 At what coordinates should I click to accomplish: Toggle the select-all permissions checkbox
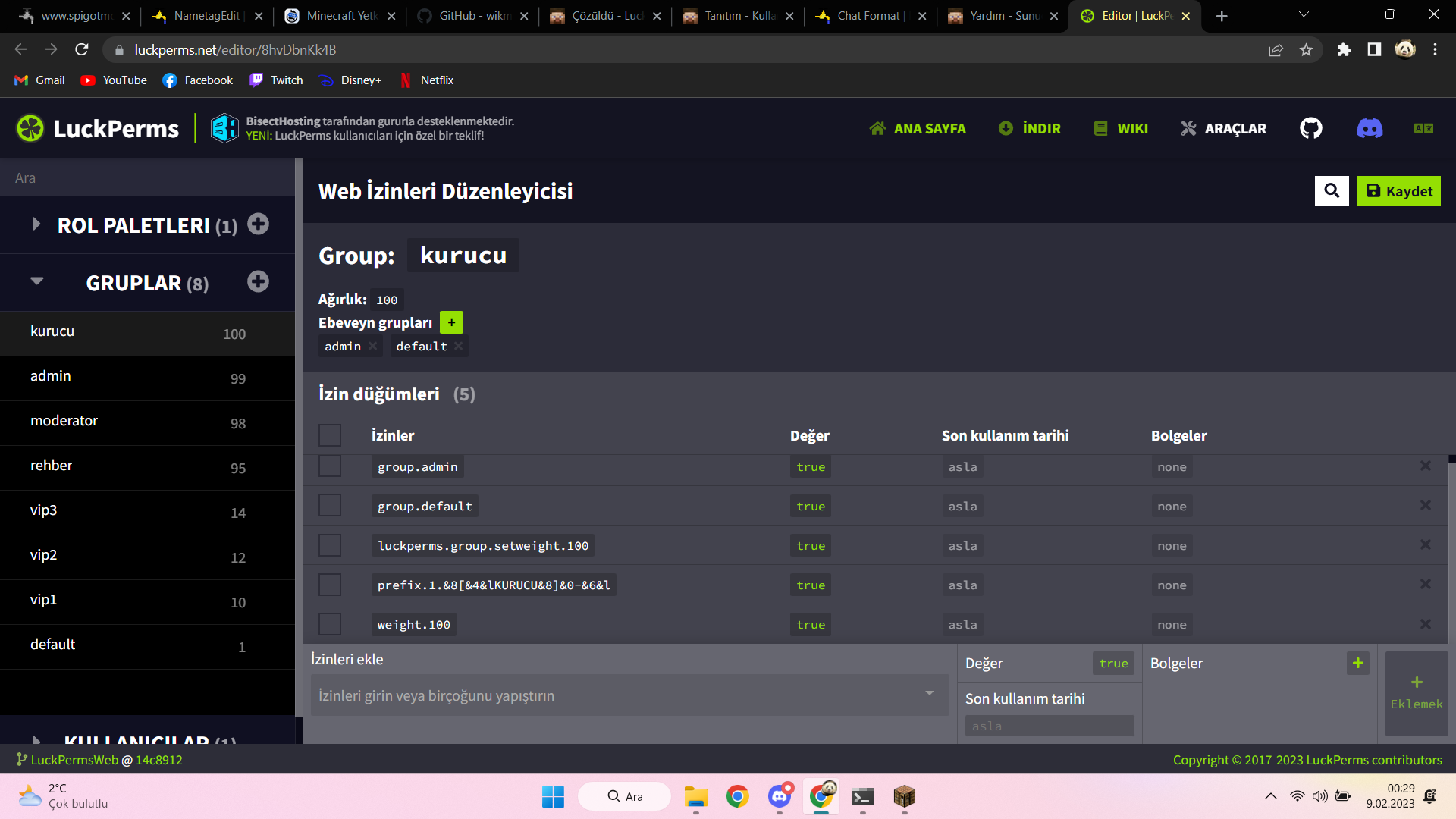[x=330, y=435]
